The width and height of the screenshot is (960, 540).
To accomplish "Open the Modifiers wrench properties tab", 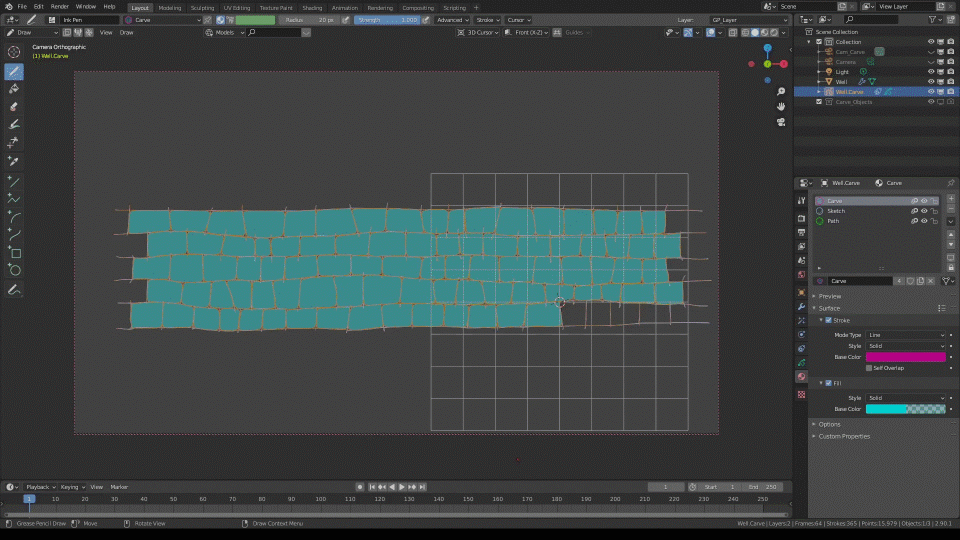I will (801, 306).
